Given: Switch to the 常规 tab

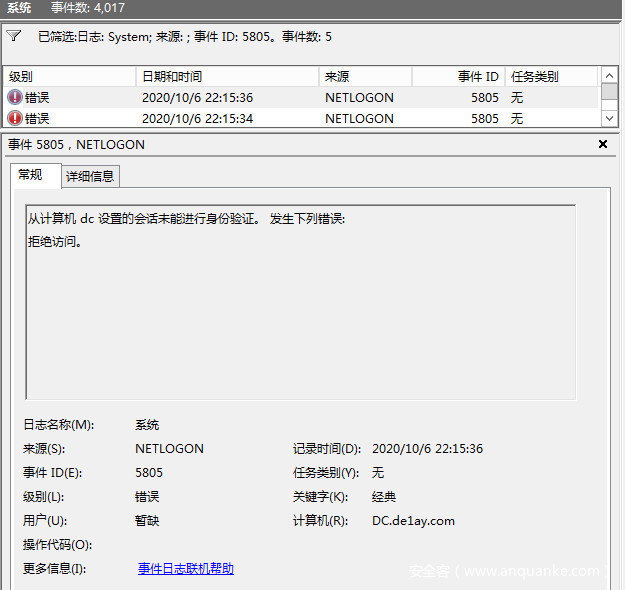Looking at the screenshot, I should tap(31, 175).
